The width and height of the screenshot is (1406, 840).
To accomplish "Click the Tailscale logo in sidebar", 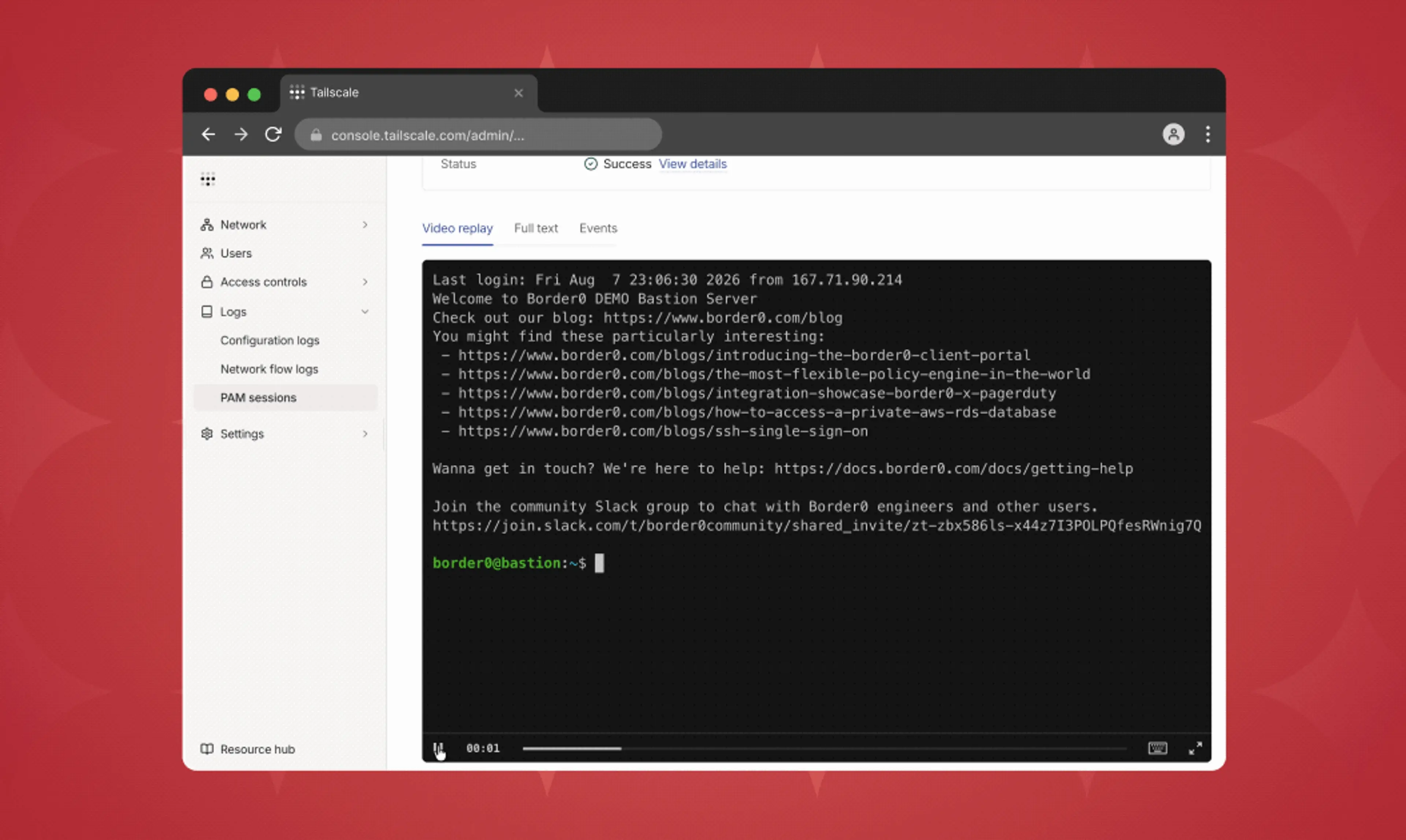I will pos(208,179).
